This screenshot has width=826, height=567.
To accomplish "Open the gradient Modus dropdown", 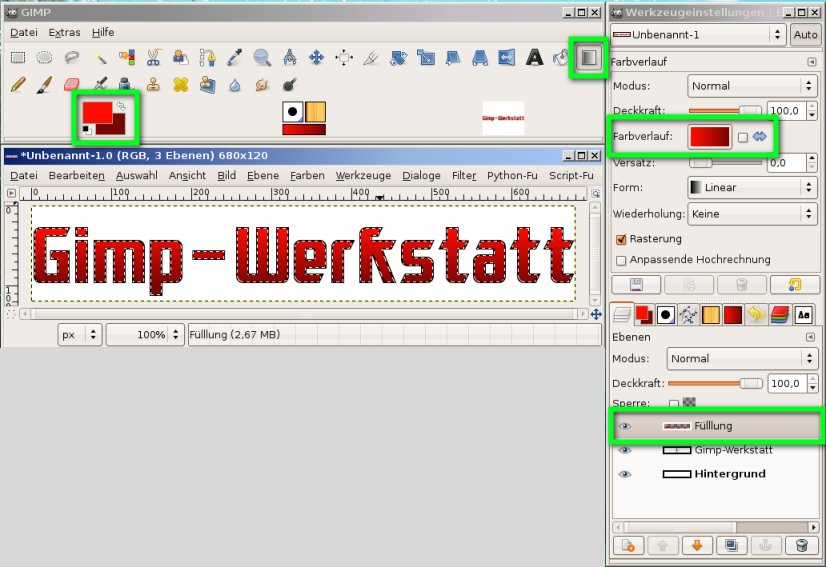I will click(x=752, y=86).
